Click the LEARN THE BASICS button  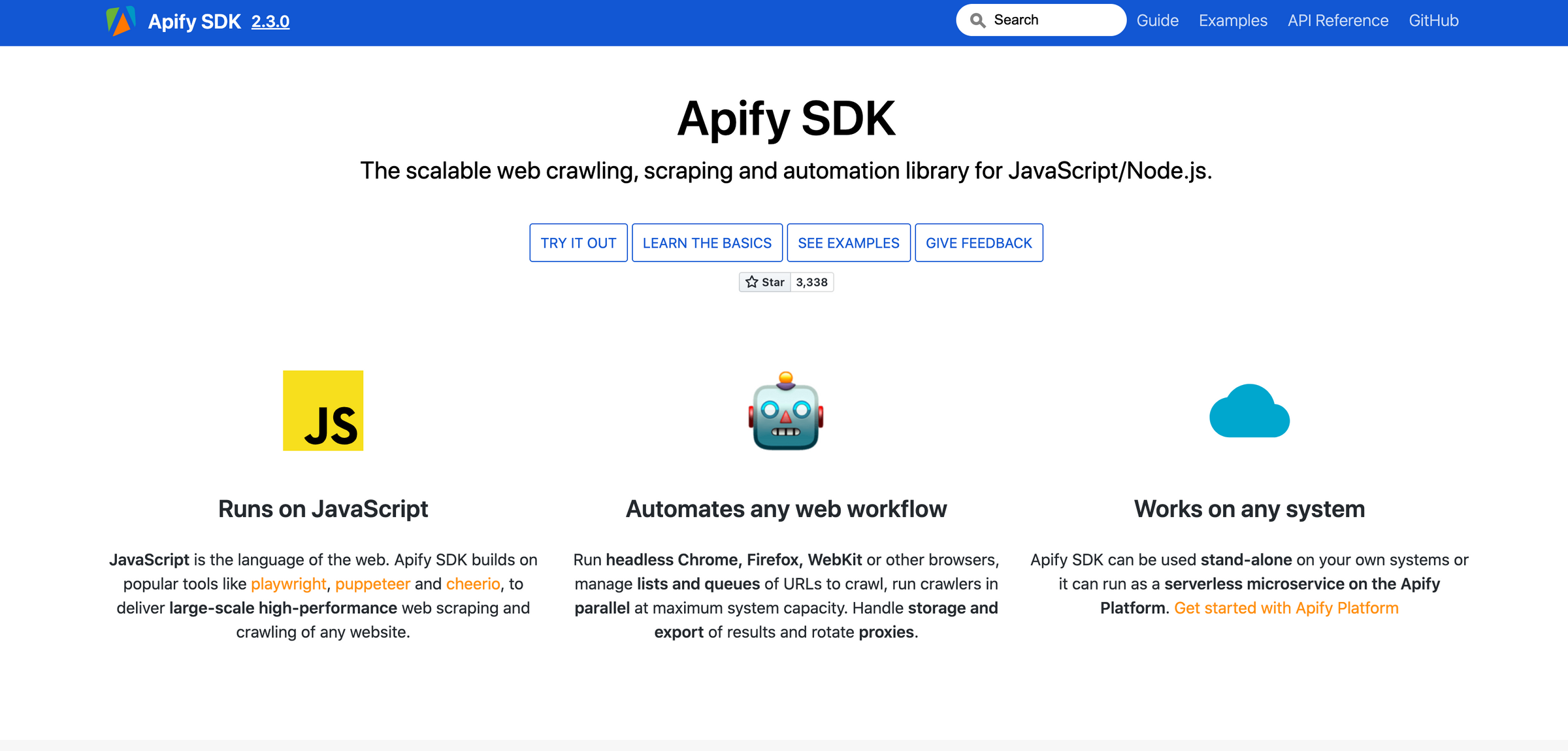click(707, 242)
